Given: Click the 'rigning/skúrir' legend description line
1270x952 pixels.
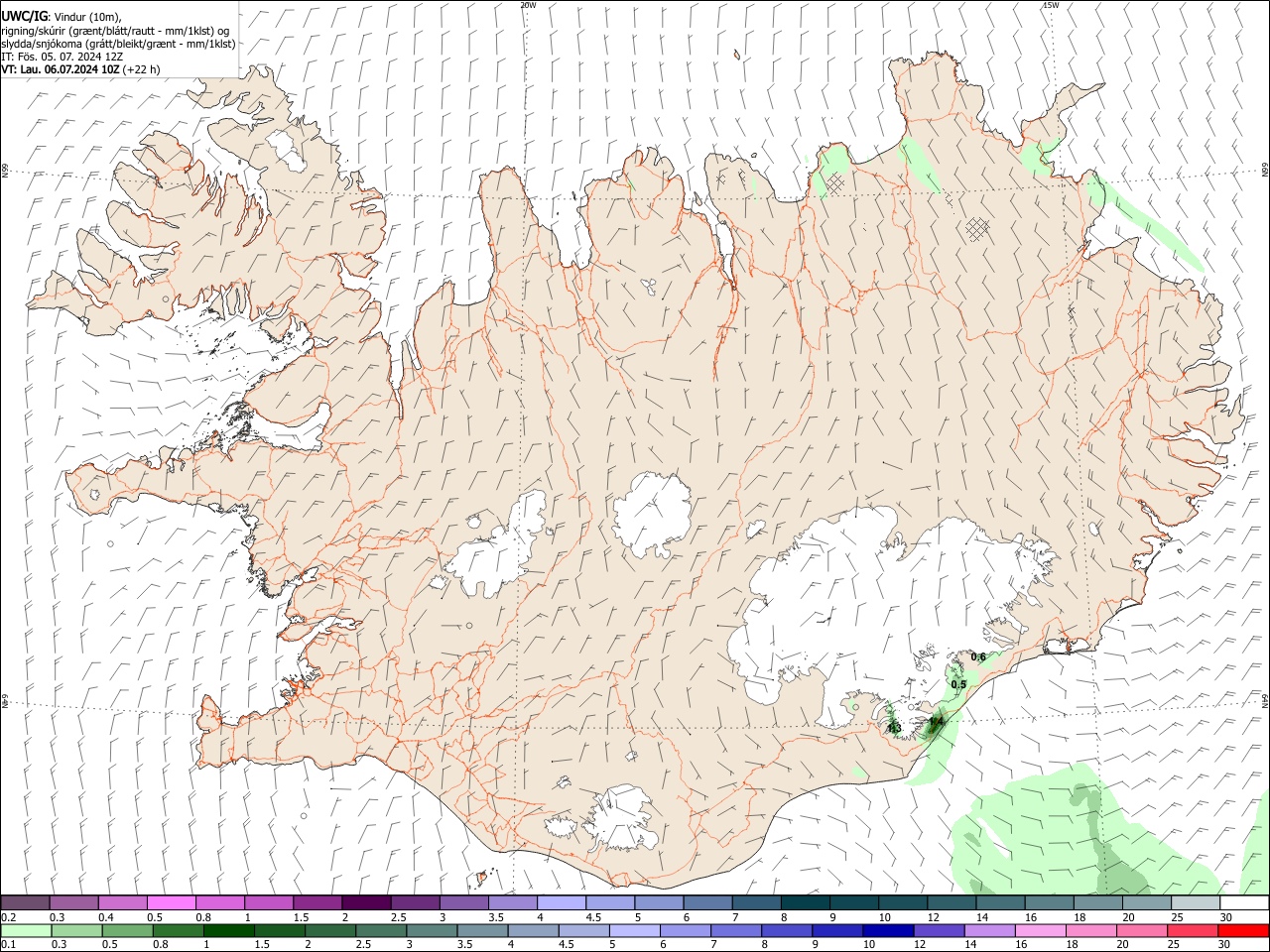Looking at the screenshot, I should (116, 30).
